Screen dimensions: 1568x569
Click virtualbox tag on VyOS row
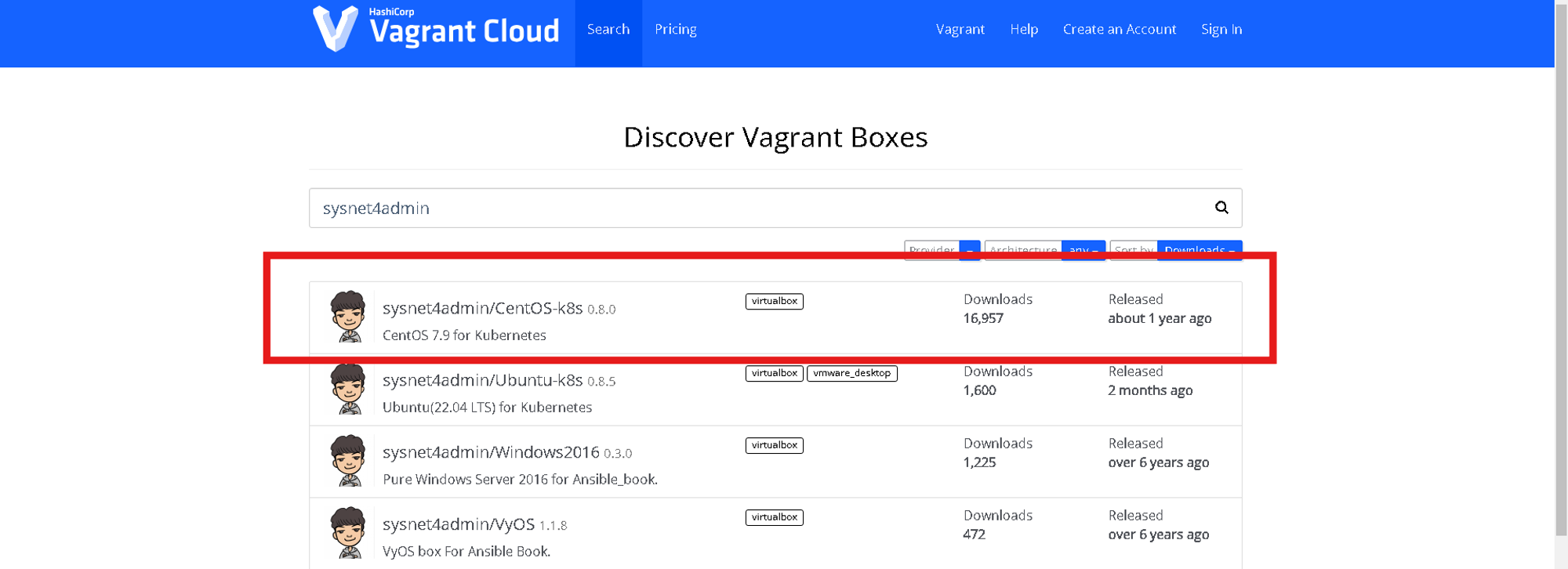point(775,517)
